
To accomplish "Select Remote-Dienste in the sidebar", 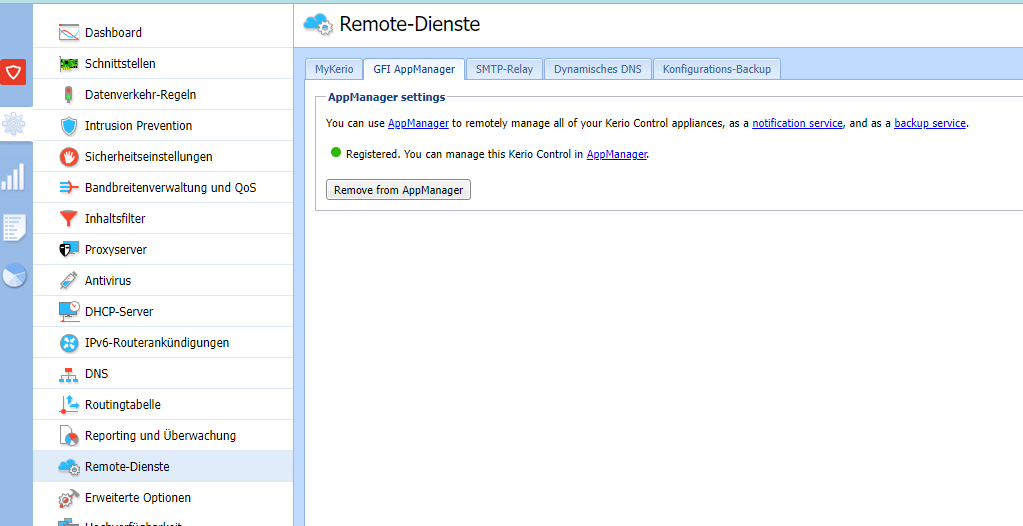I will point(163,467).
